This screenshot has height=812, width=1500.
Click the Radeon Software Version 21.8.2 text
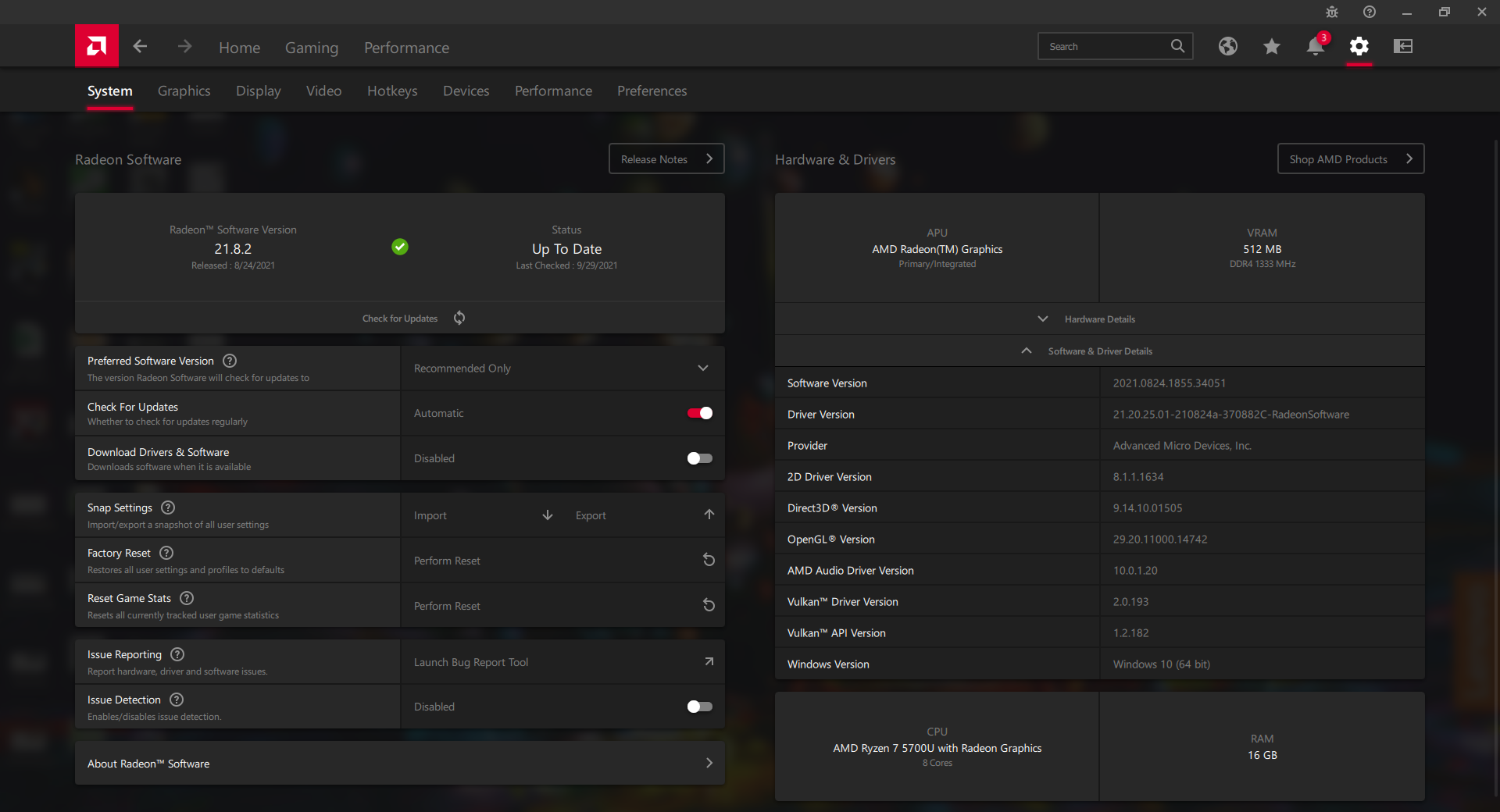(x=233, y=249)
